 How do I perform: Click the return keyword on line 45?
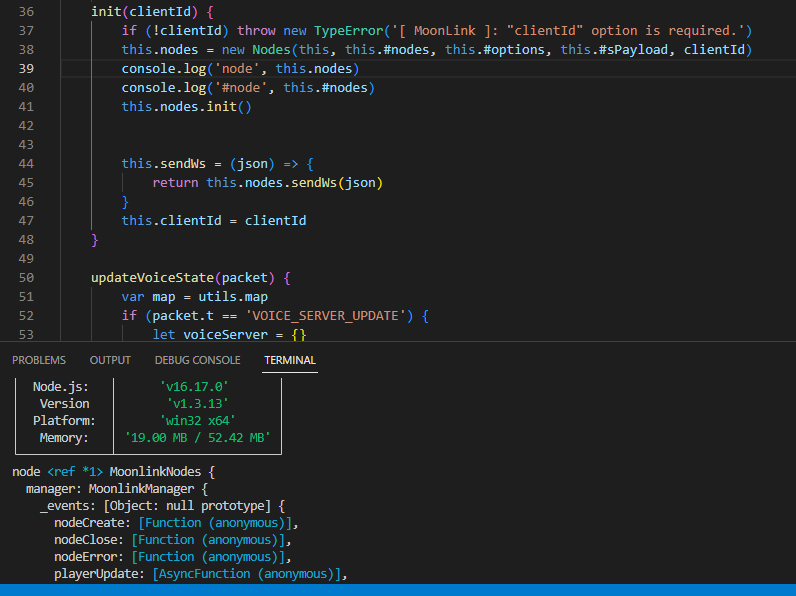175,183
